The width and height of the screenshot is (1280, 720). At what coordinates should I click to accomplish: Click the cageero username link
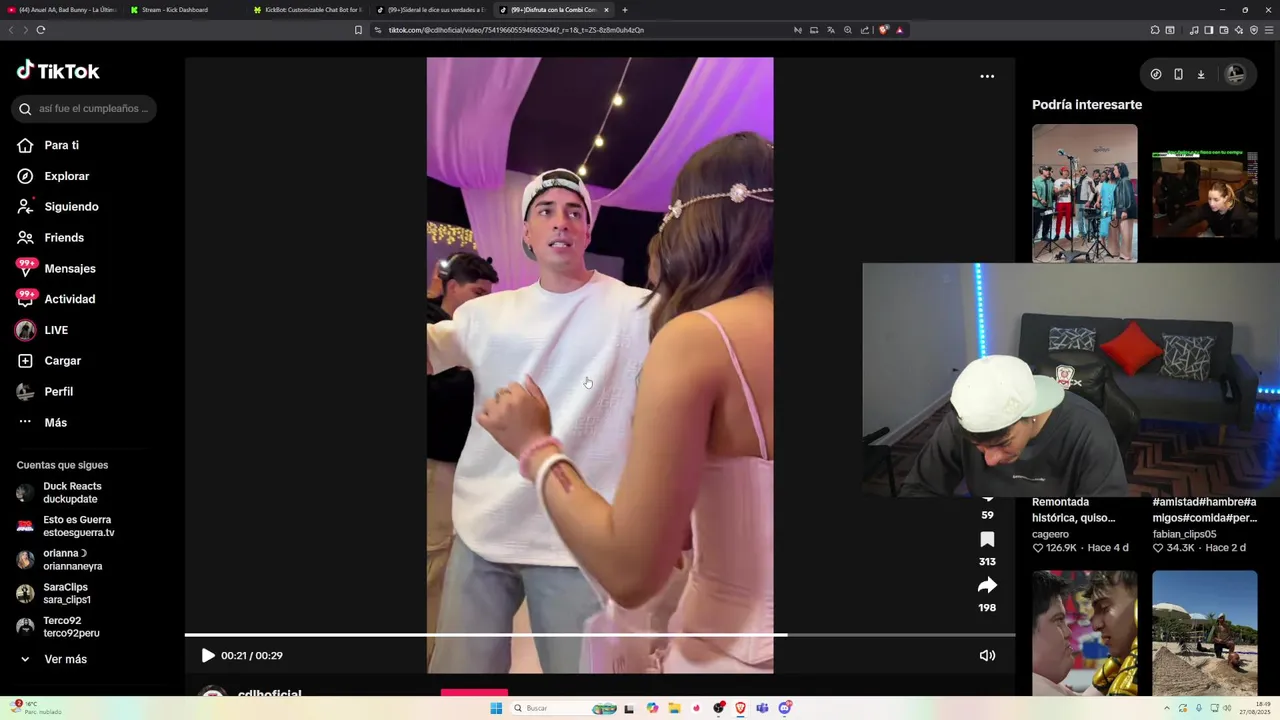click(x=1050, y=534)
